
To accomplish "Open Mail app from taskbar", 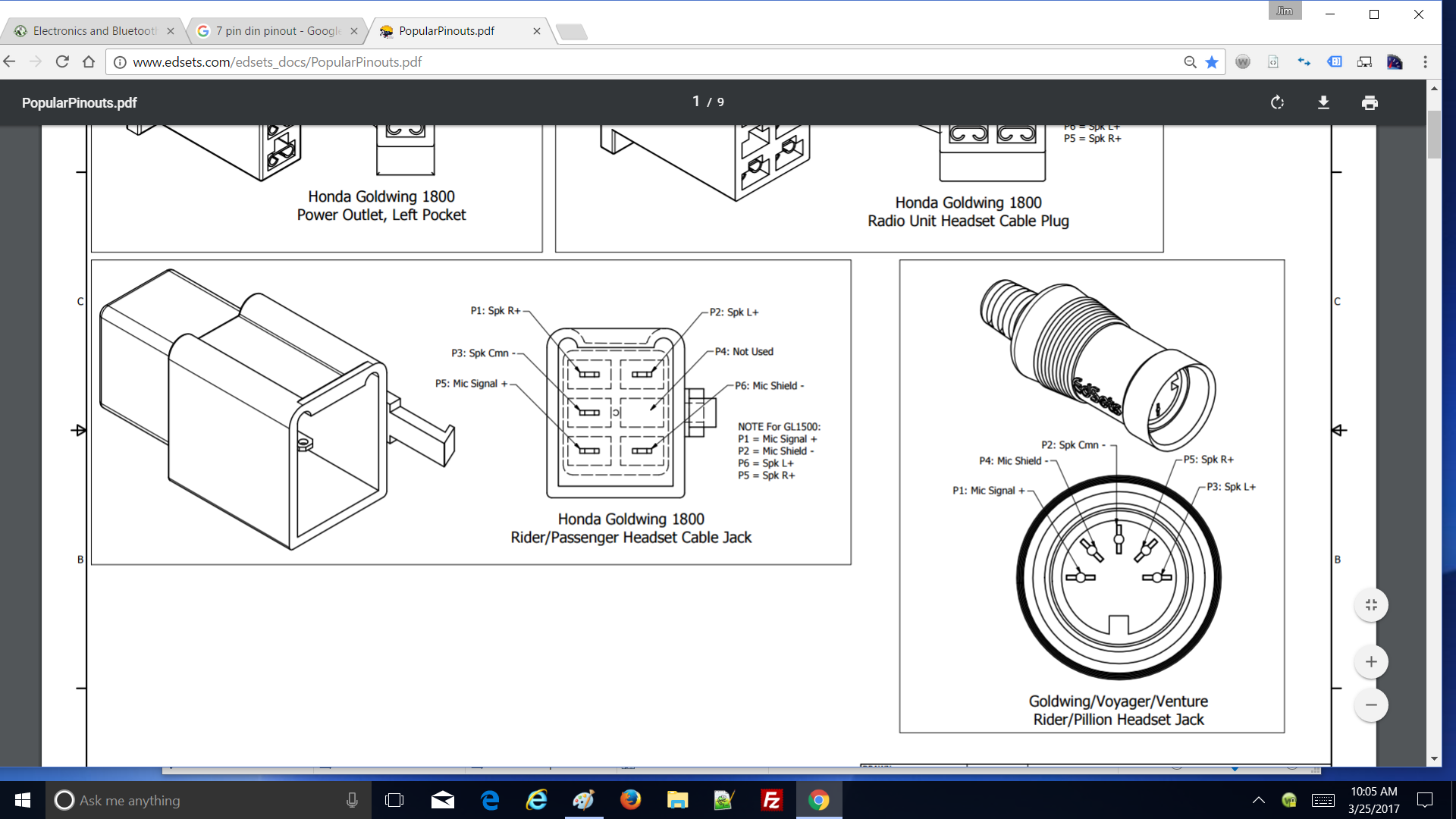I will (443, 800).
